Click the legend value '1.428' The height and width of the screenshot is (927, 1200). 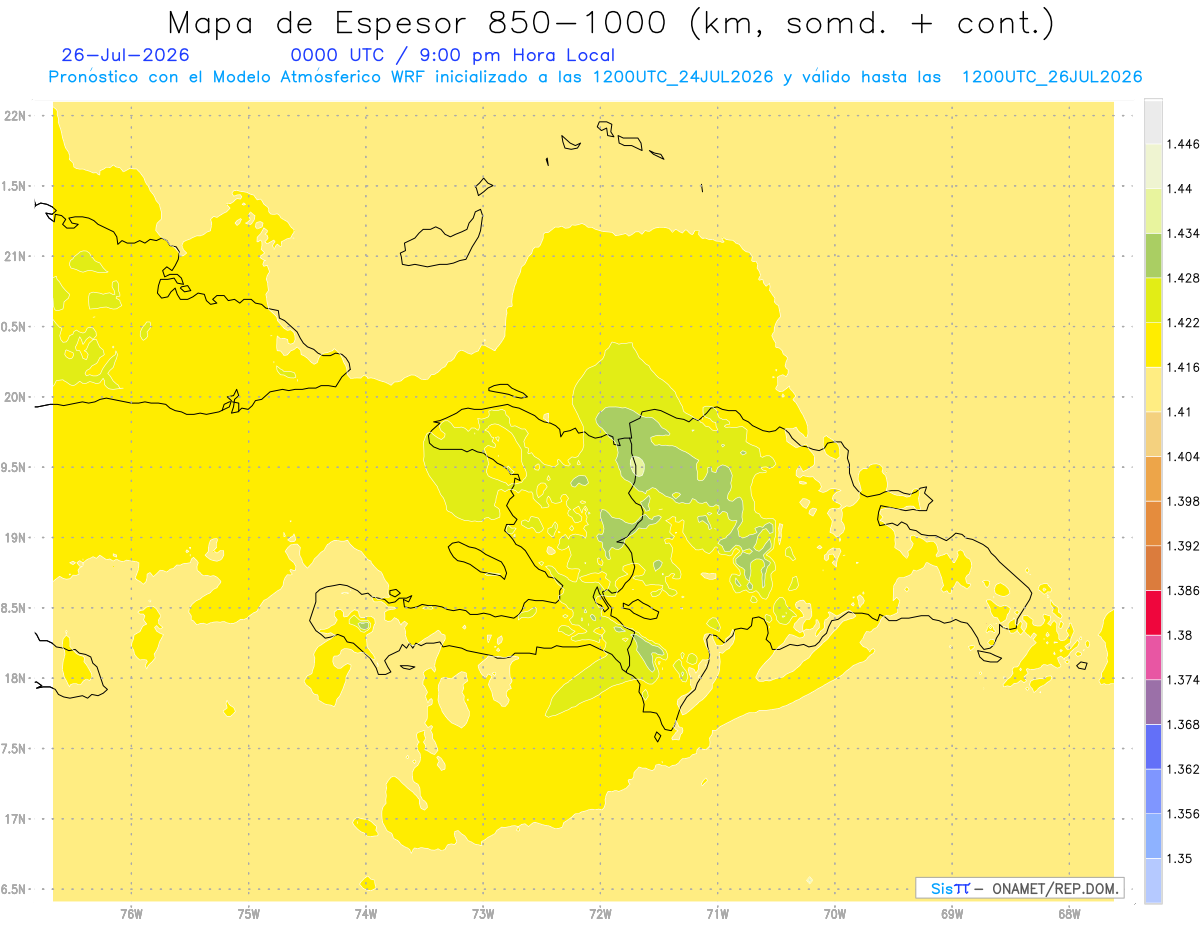1182,278
